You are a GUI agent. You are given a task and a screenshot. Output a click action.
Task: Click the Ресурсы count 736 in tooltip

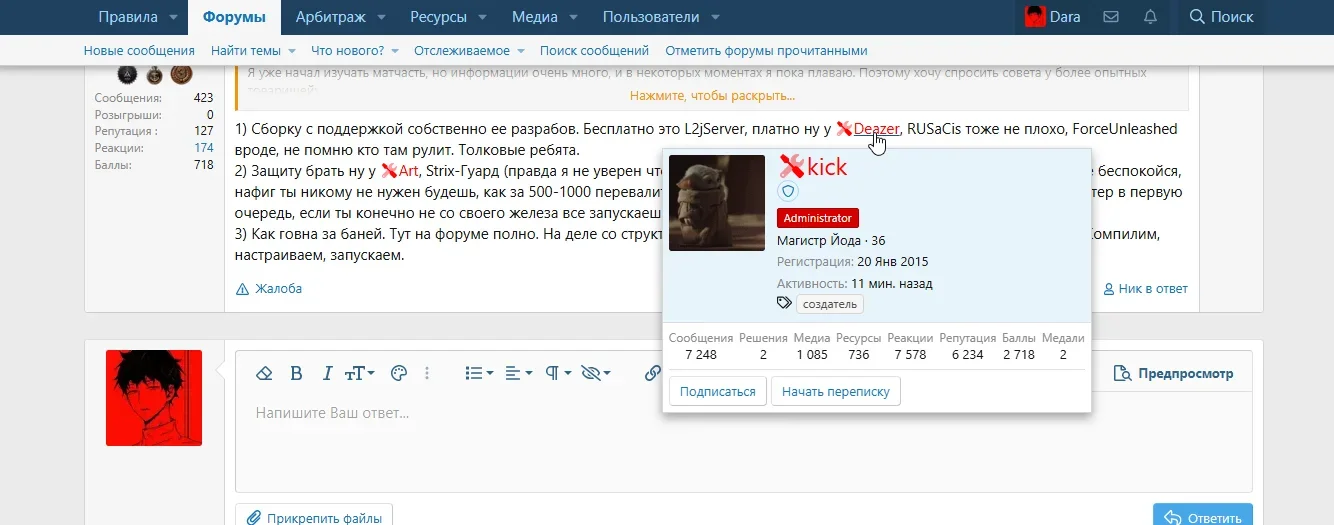(x=858, y=355)
